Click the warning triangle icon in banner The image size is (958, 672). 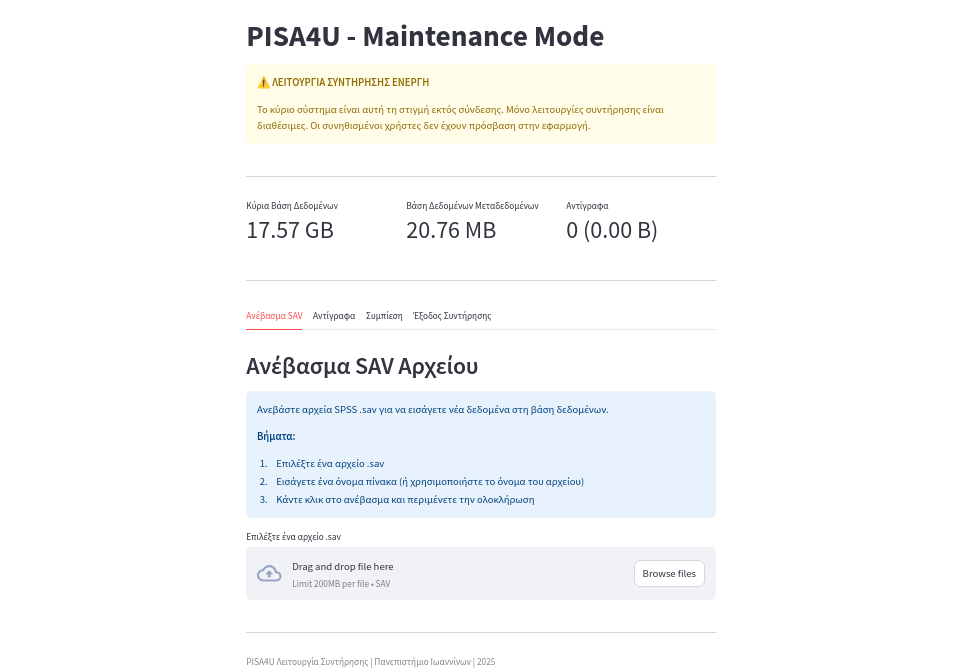pos(263,82)
